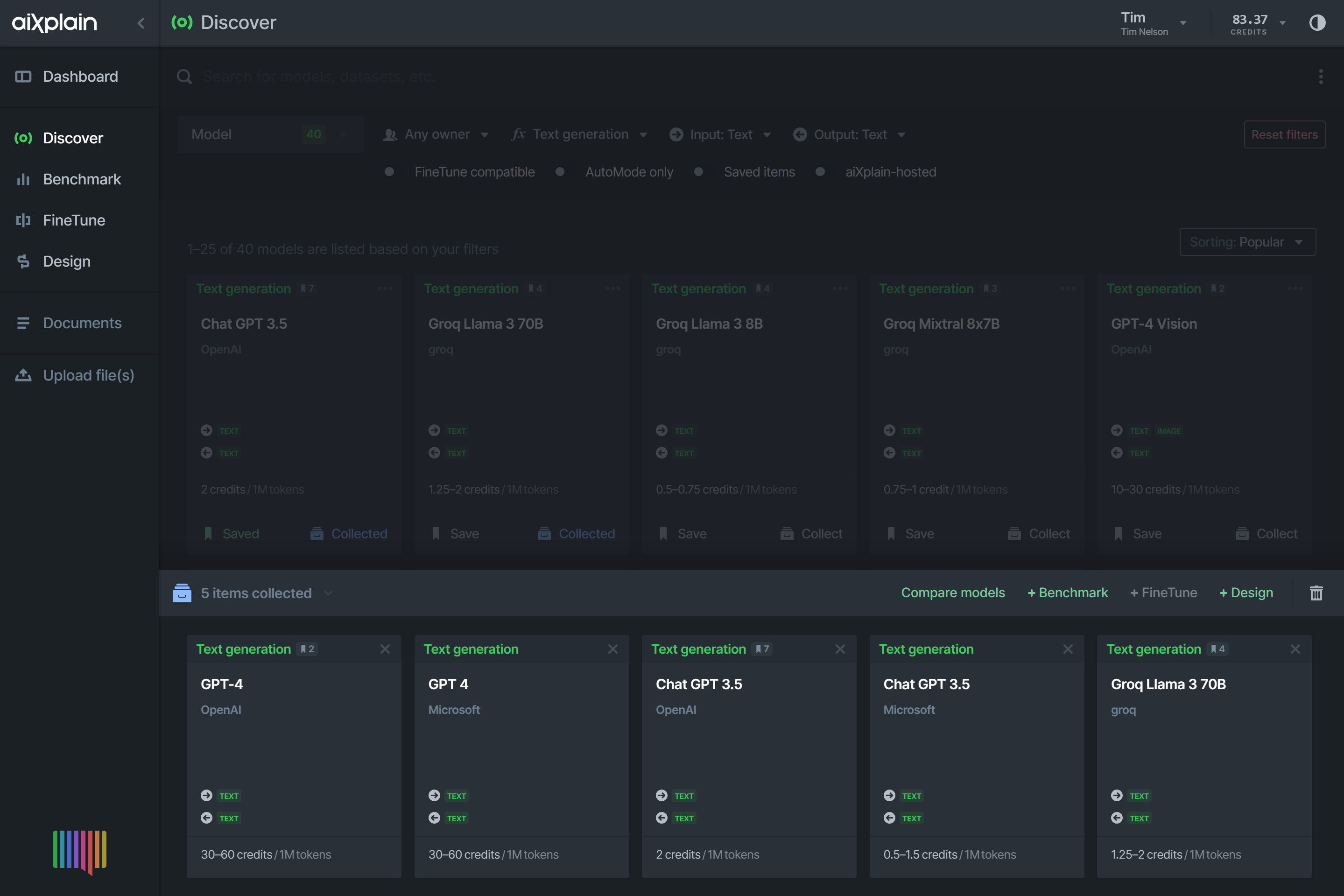The width and height of the screenshot is (1344, 896).
Task: Open Benchmark section
Action: pos(79,179)
